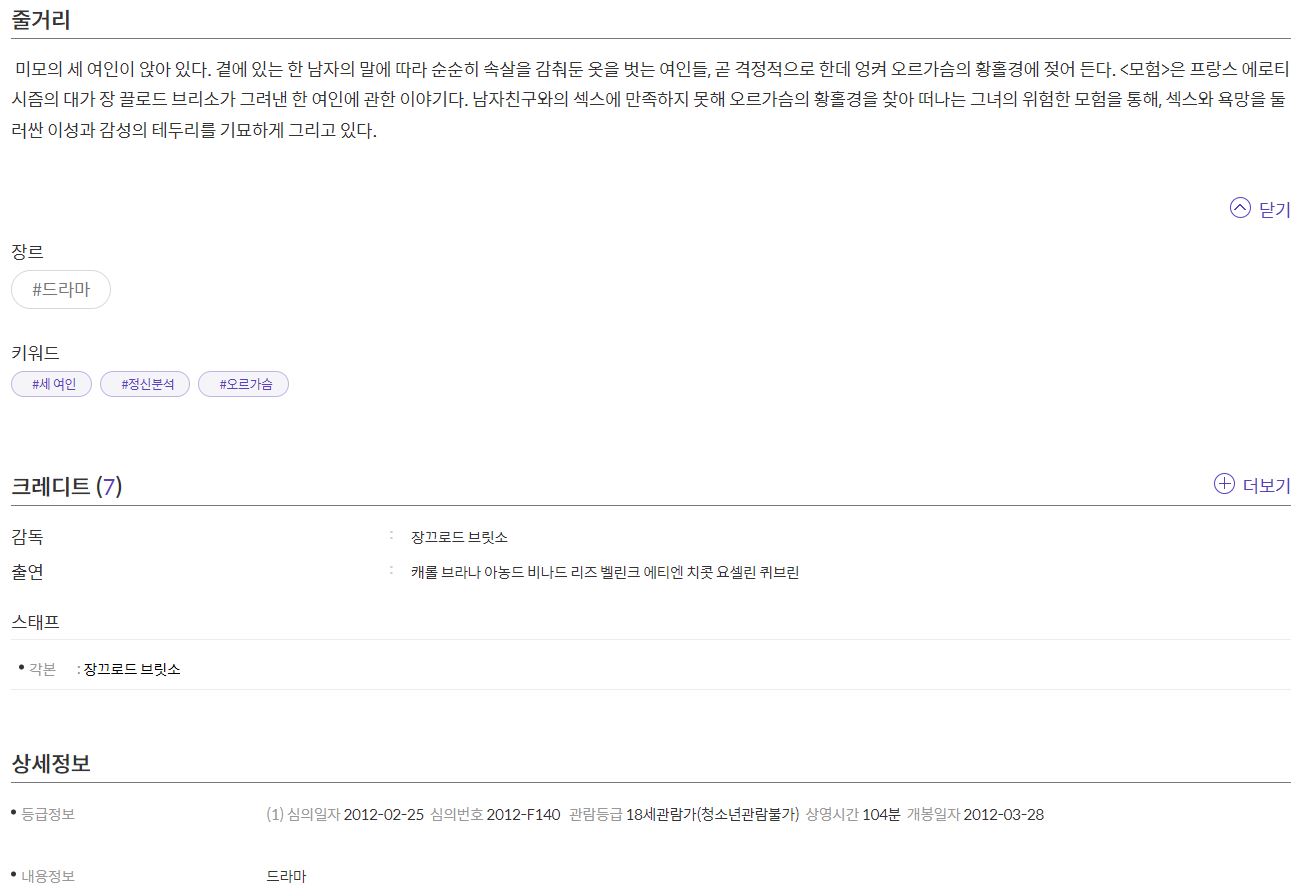
Task: Click the 닫기 text label
Action: (1275, 210)
